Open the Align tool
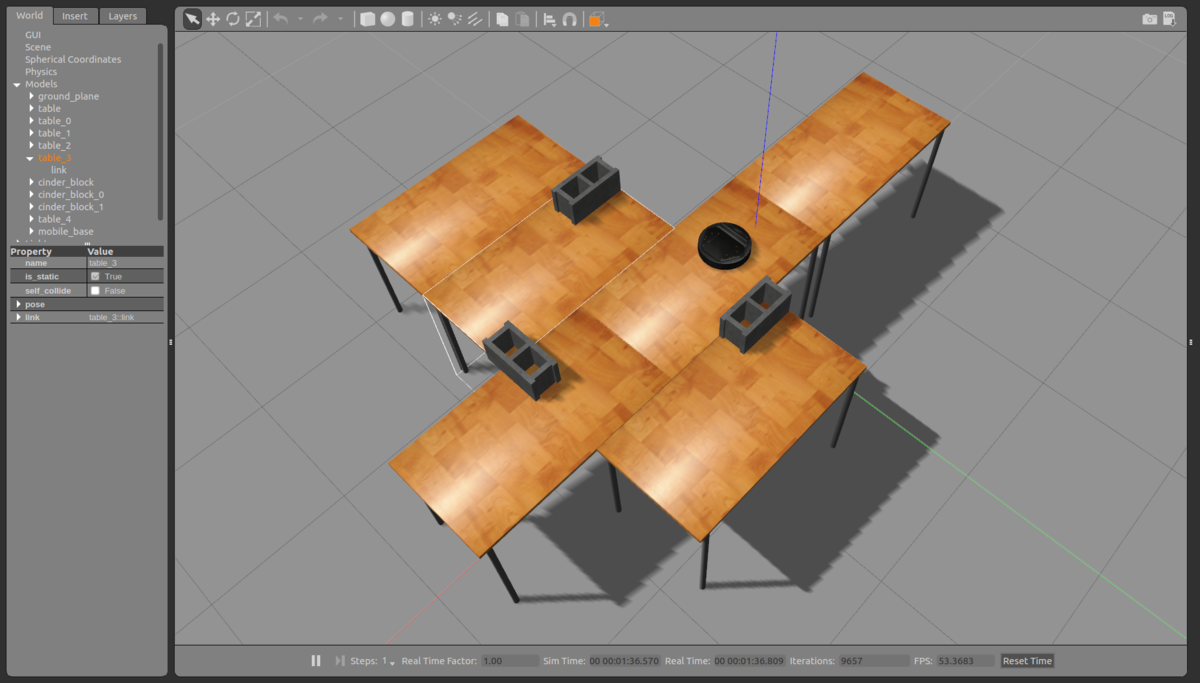1200x683 pixels. 549,19
